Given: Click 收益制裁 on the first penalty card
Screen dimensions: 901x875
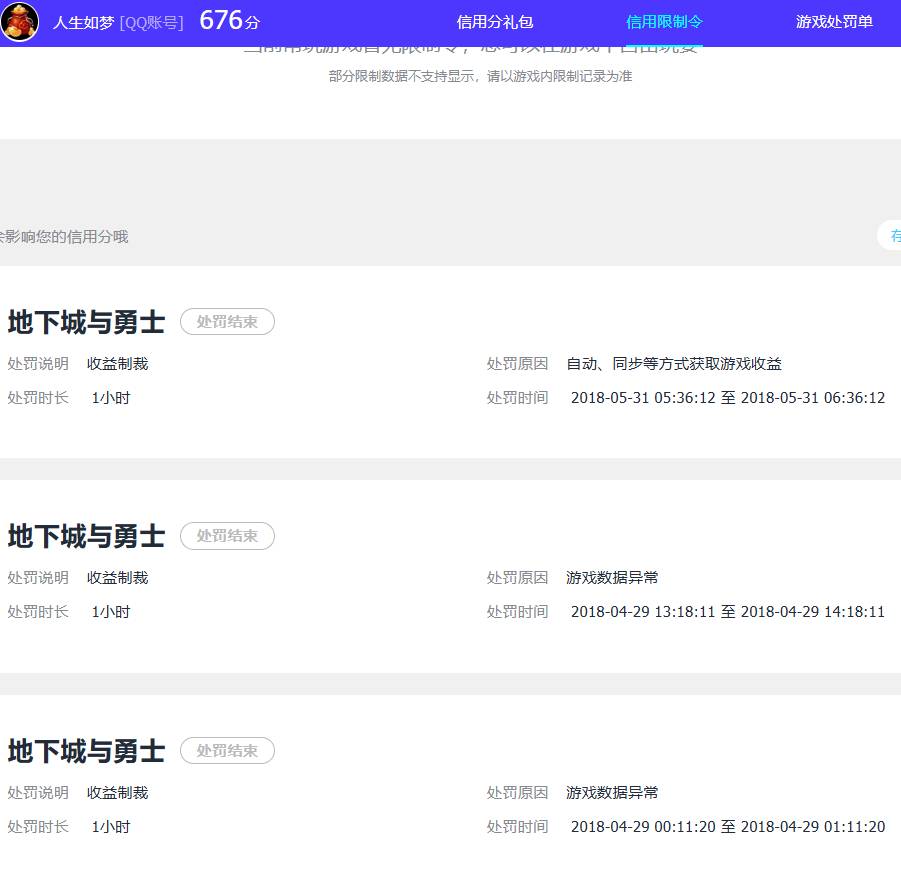Looking at the screenshot, I should click(117, 363).
